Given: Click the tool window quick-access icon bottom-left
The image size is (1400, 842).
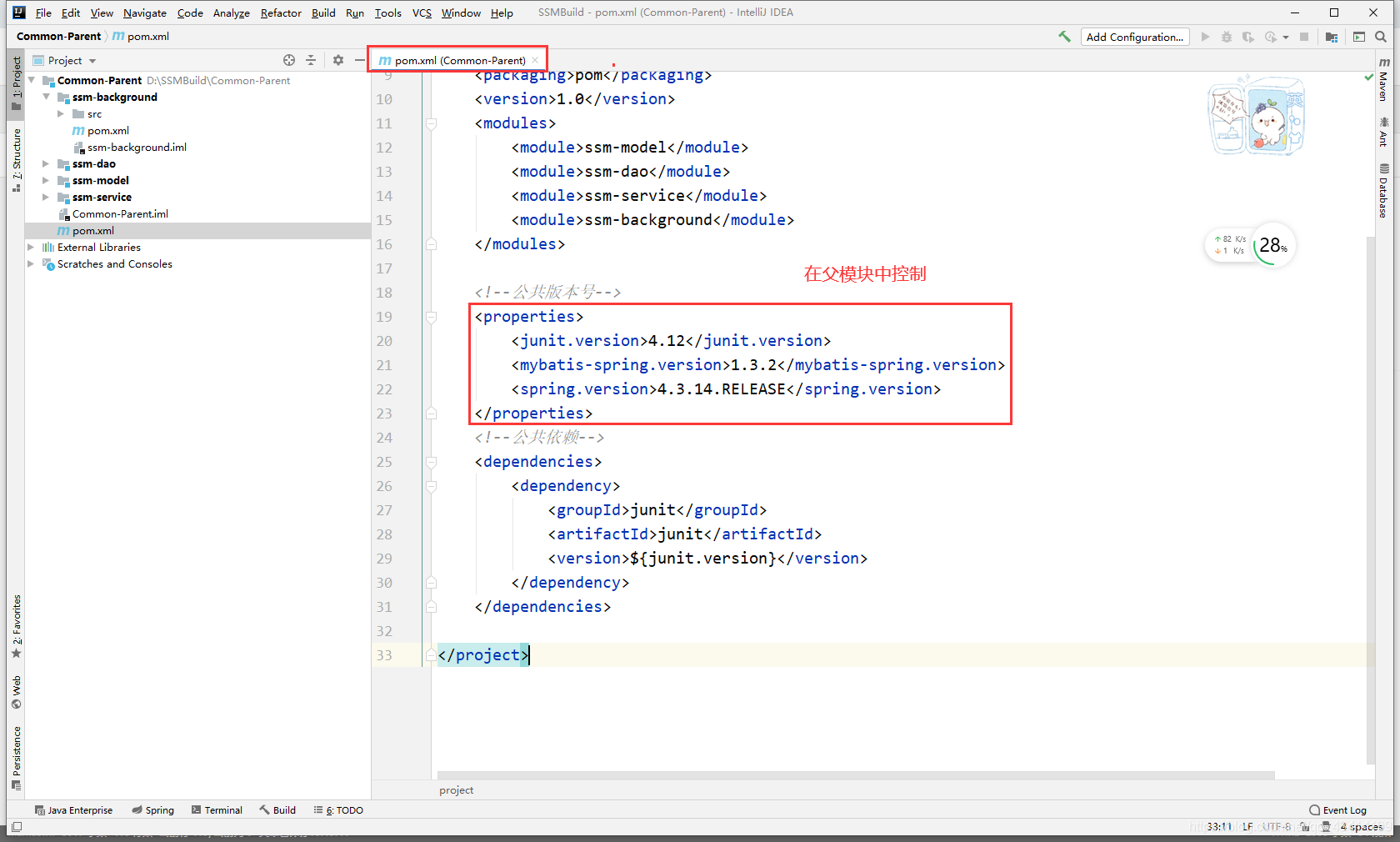Looking at the screenshot, I should point(17,827).
